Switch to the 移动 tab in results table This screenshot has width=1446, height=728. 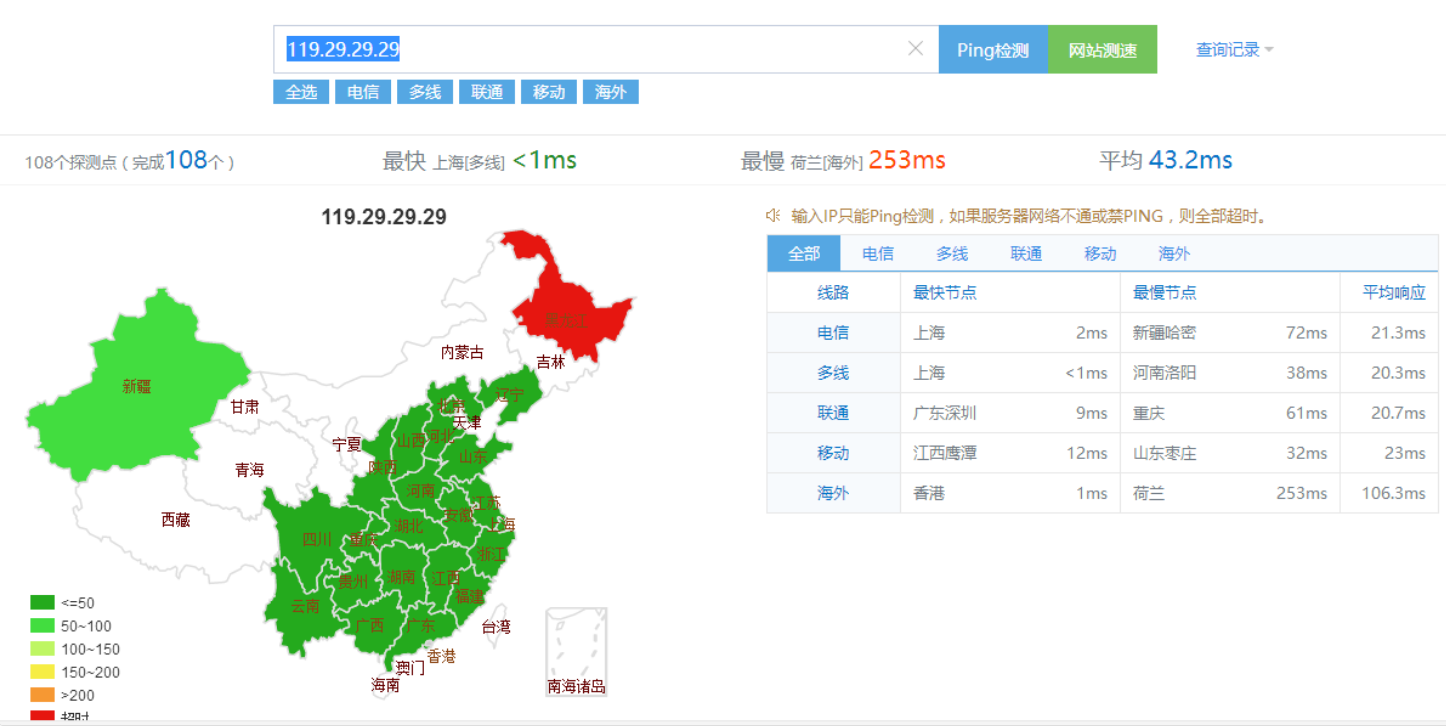(x=1100, y=254)
